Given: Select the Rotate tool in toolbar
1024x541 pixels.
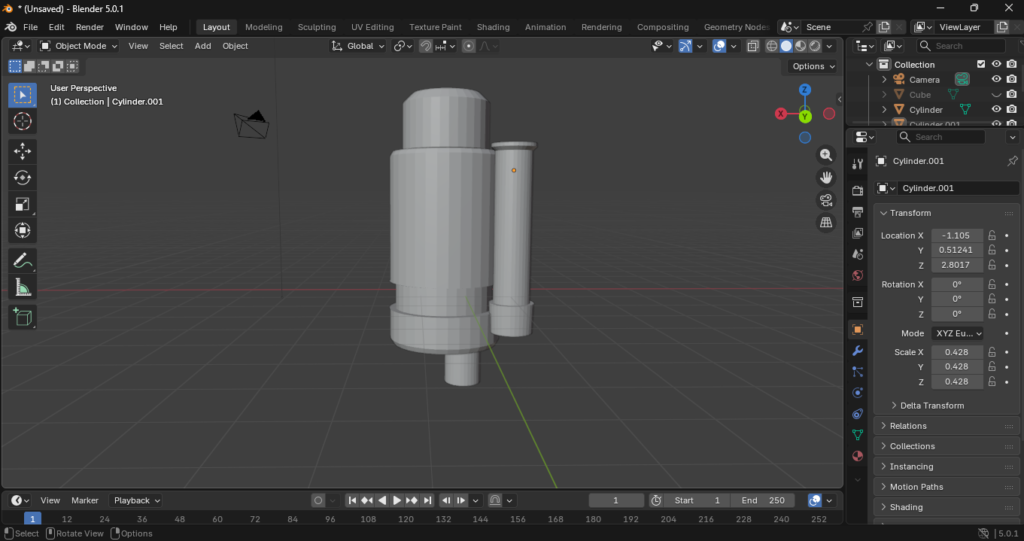Looking at the screenshot, I should [22, 177].
